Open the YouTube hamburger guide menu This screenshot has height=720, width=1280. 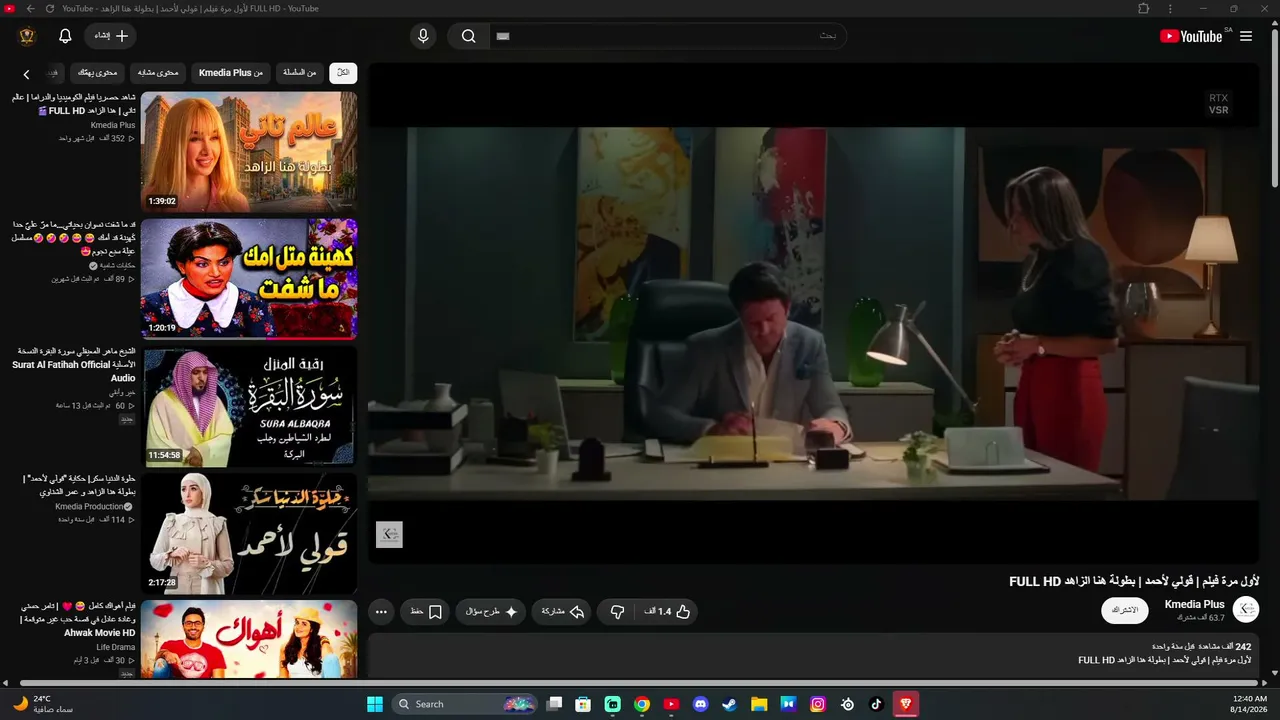(x=1246, y=36)
